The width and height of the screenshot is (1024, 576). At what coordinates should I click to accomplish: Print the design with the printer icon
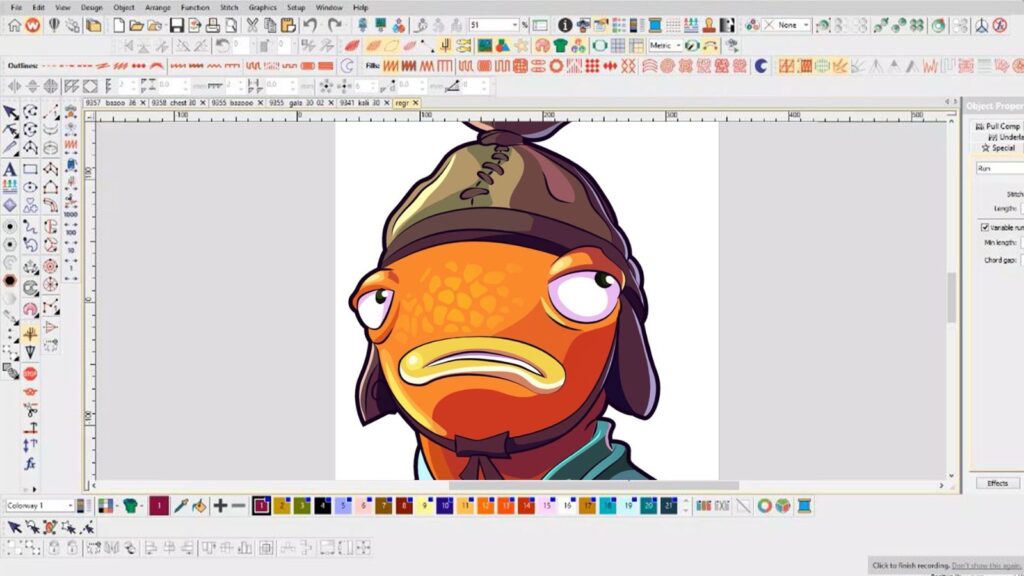pos(212,25)
